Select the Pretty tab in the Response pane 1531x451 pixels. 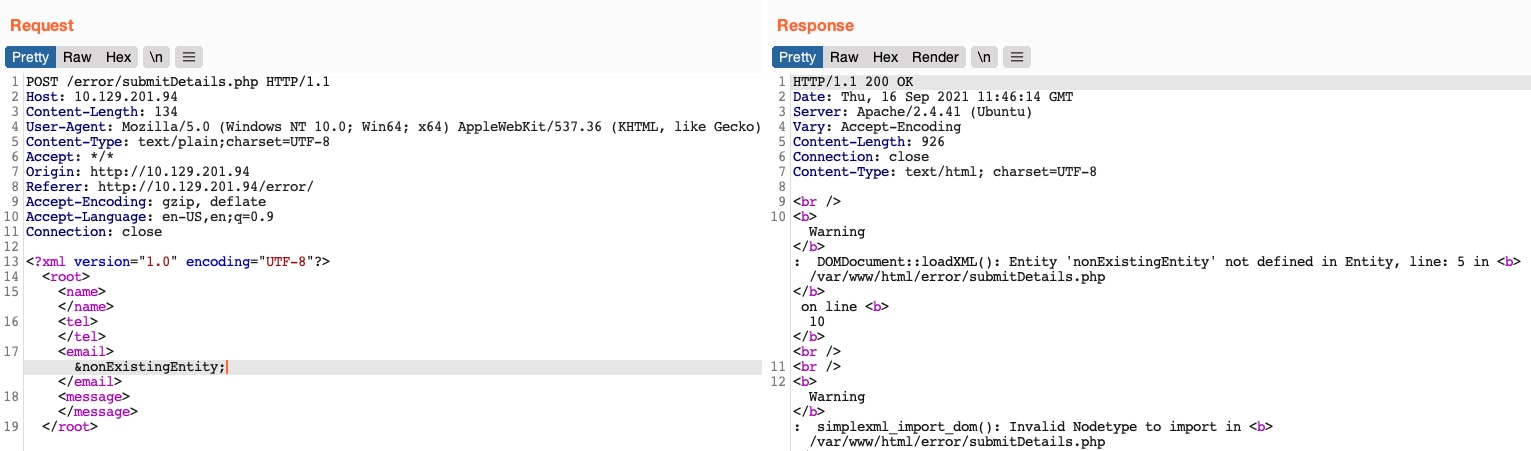(x=797, y=57)
